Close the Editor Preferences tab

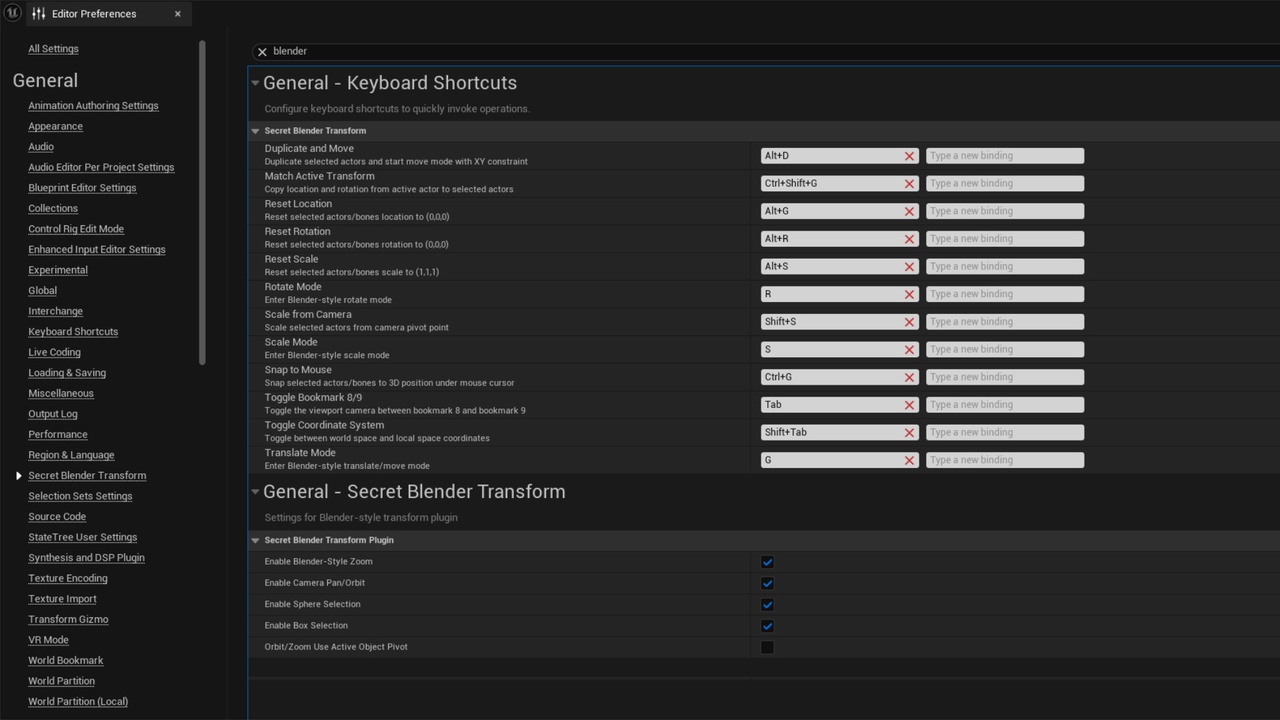(178, 14)
